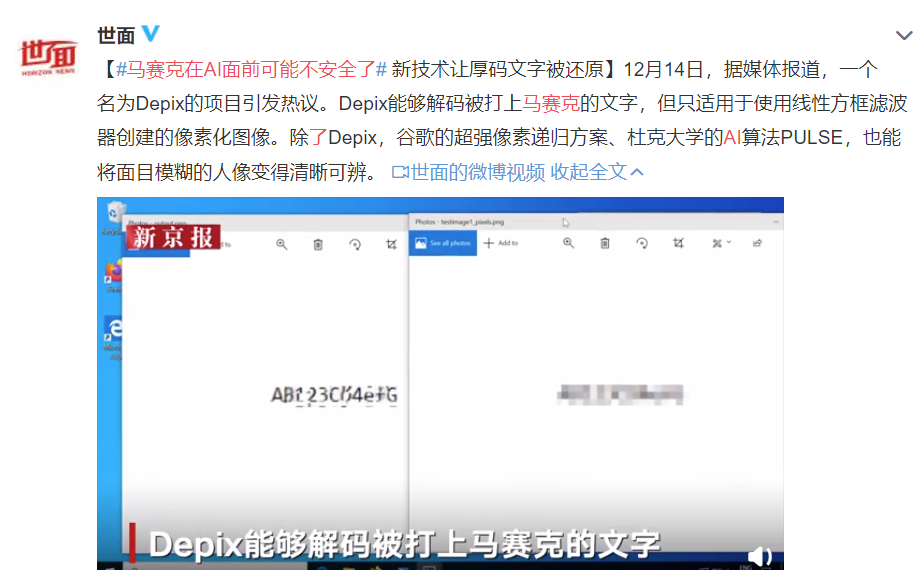Screen dimensions: 921x570
Task: Click trash icon in left Photos window
Action: [318, 244]
